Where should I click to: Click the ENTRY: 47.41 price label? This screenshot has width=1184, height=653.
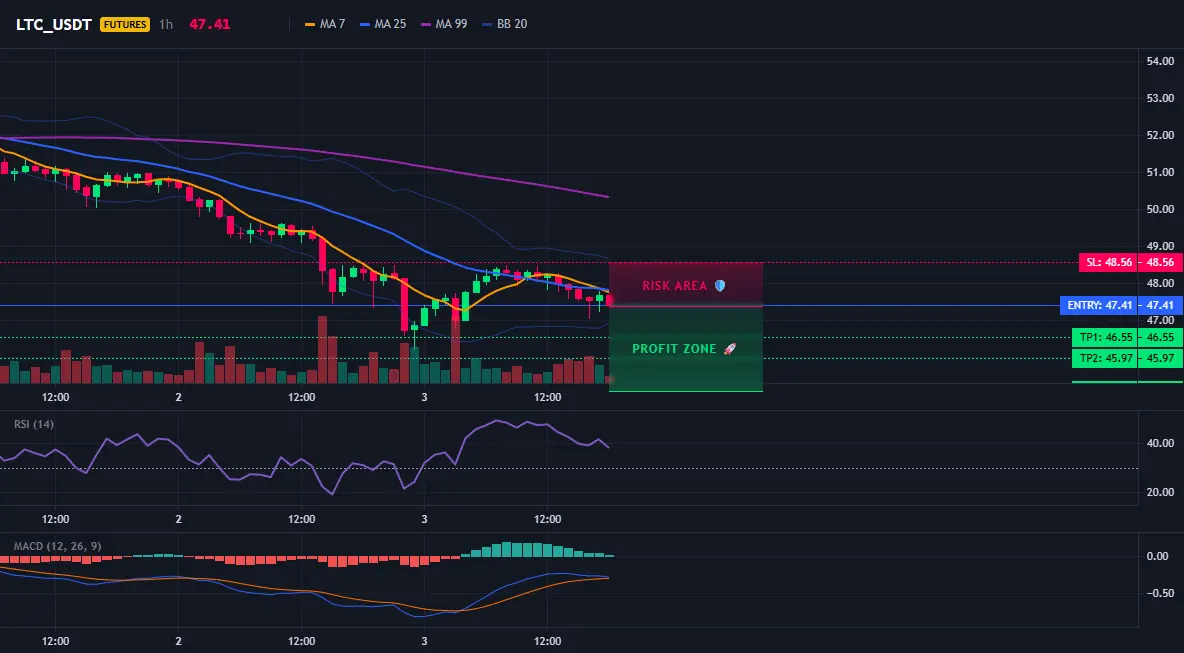click(x=1099, y=306)
